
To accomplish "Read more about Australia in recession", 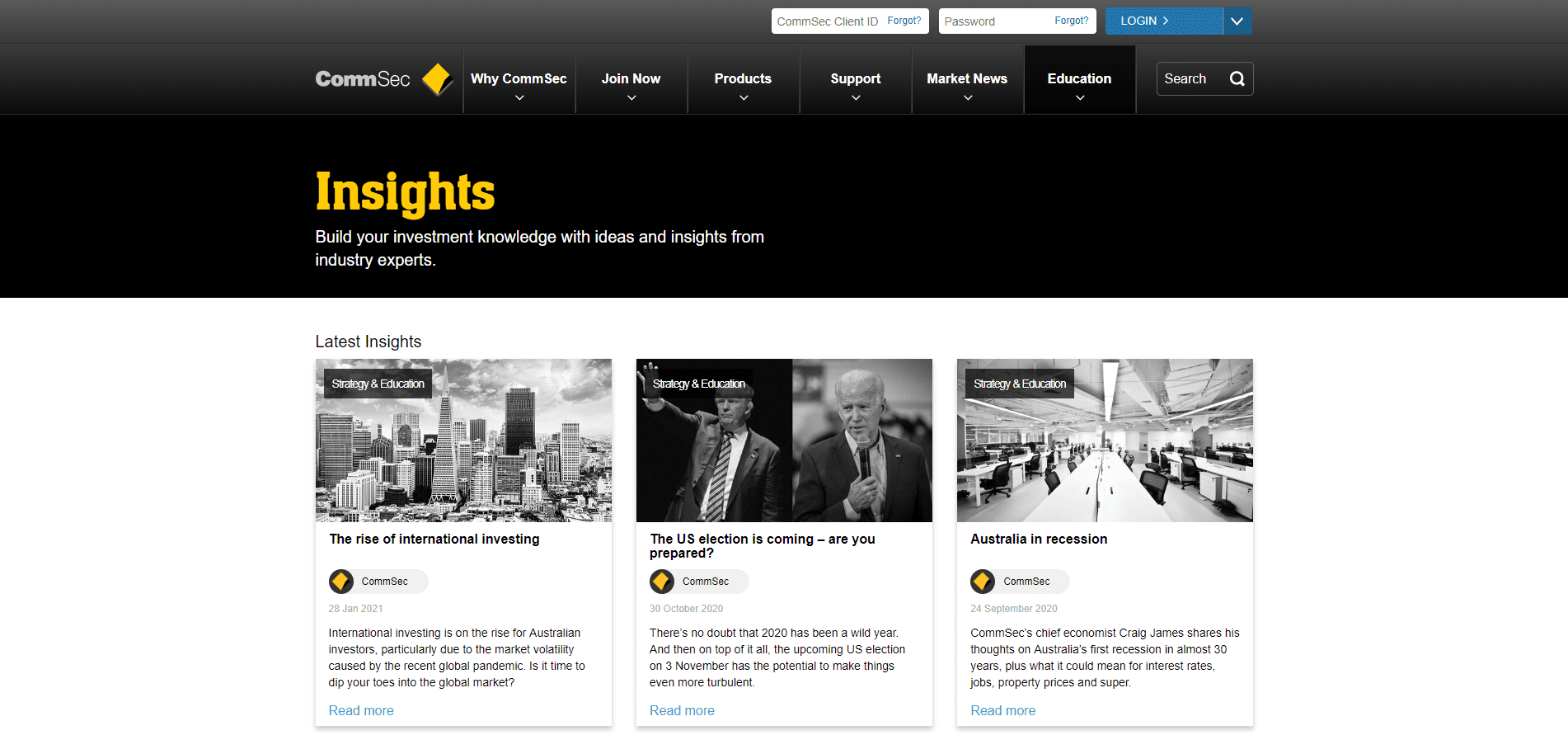I will [1002, 710].
